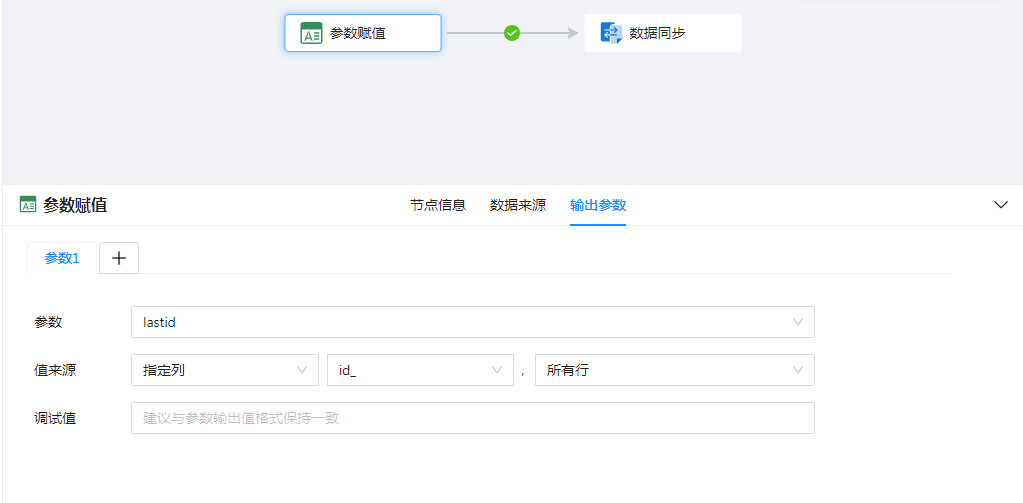Click the 数据同步 node icon on canvas

pos(611,33)
